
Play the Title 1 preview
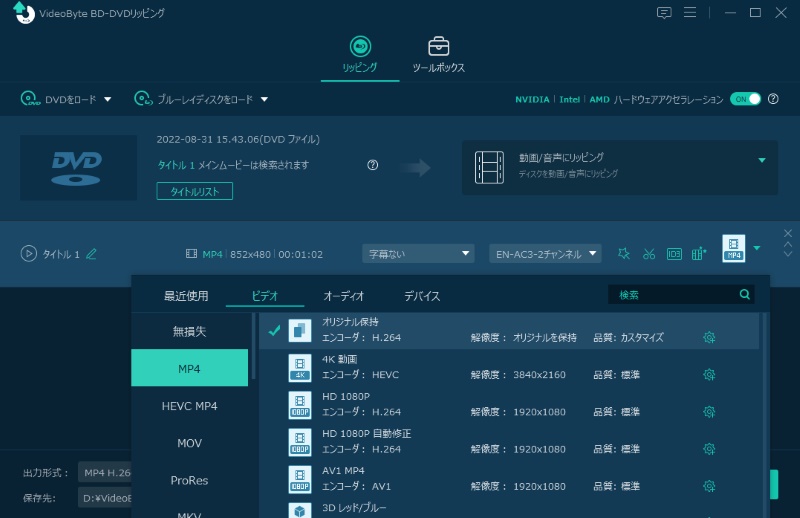point(28,254)
